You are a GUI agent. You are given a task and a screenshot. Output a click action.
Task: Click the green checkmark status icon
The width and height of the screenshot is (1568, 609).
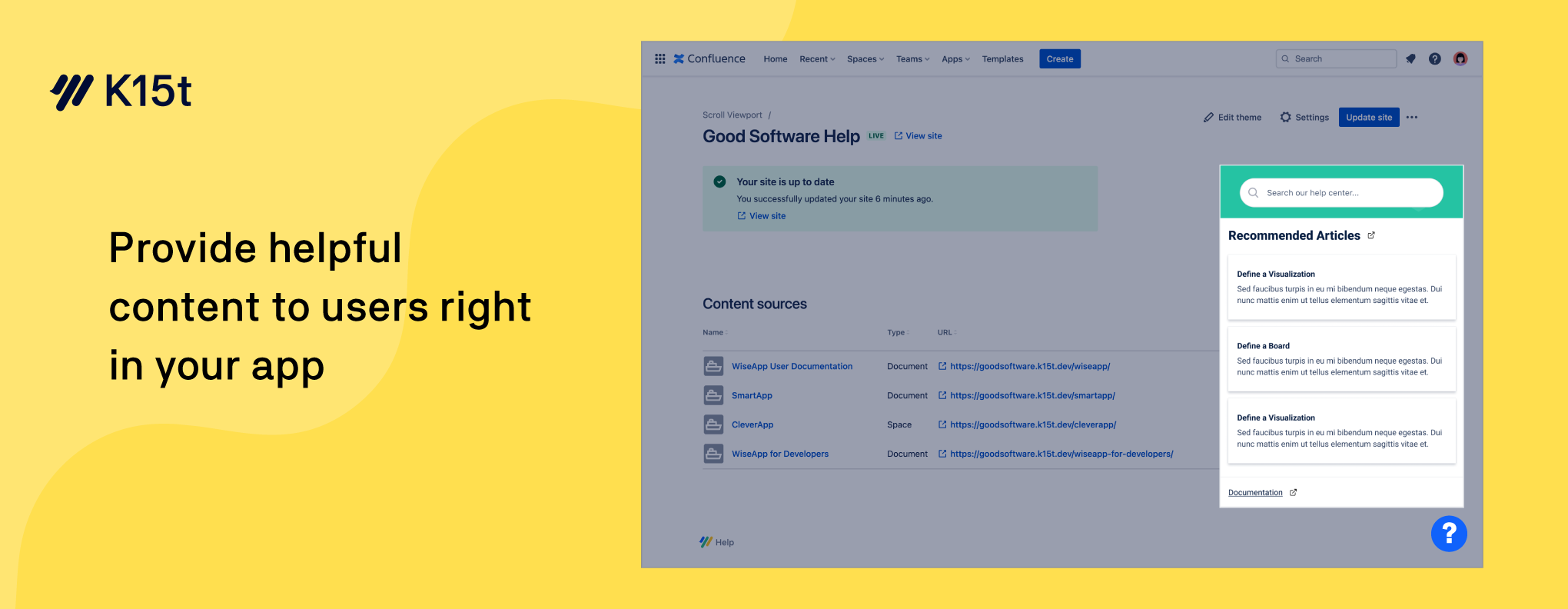[719, 182]
